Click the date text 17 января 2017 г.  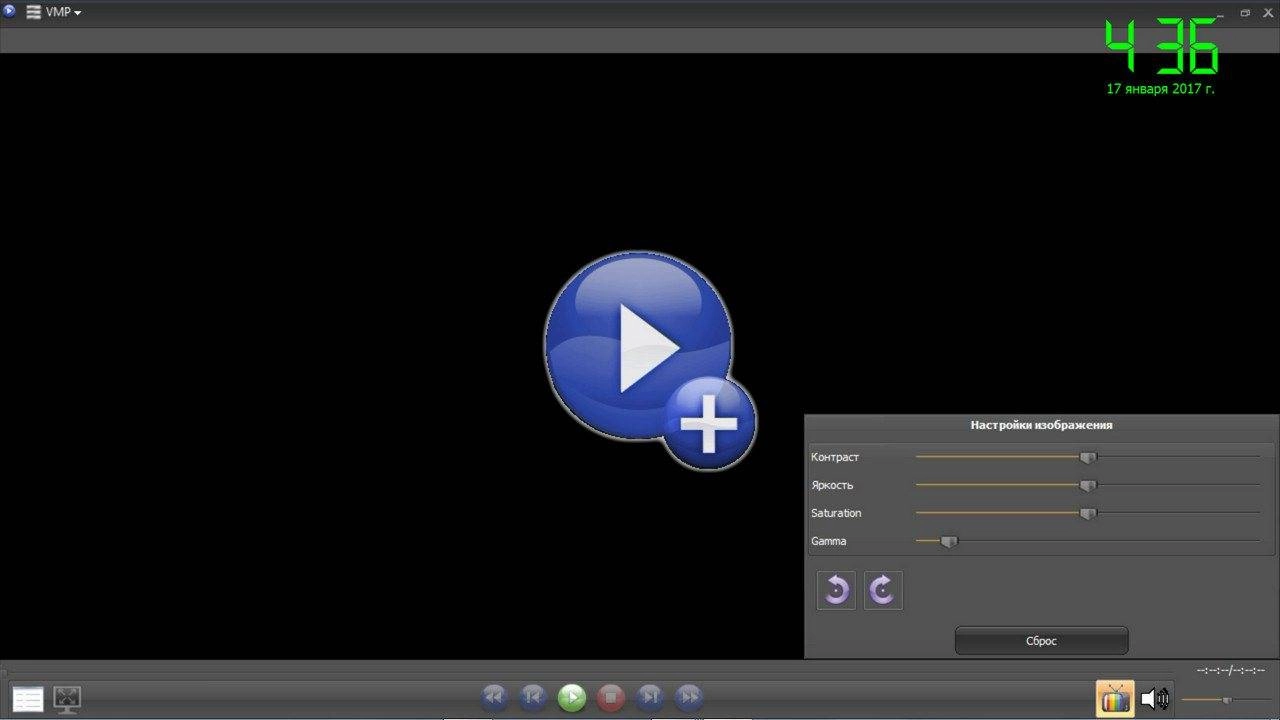pyautogui.click(x=1160, y=89)
